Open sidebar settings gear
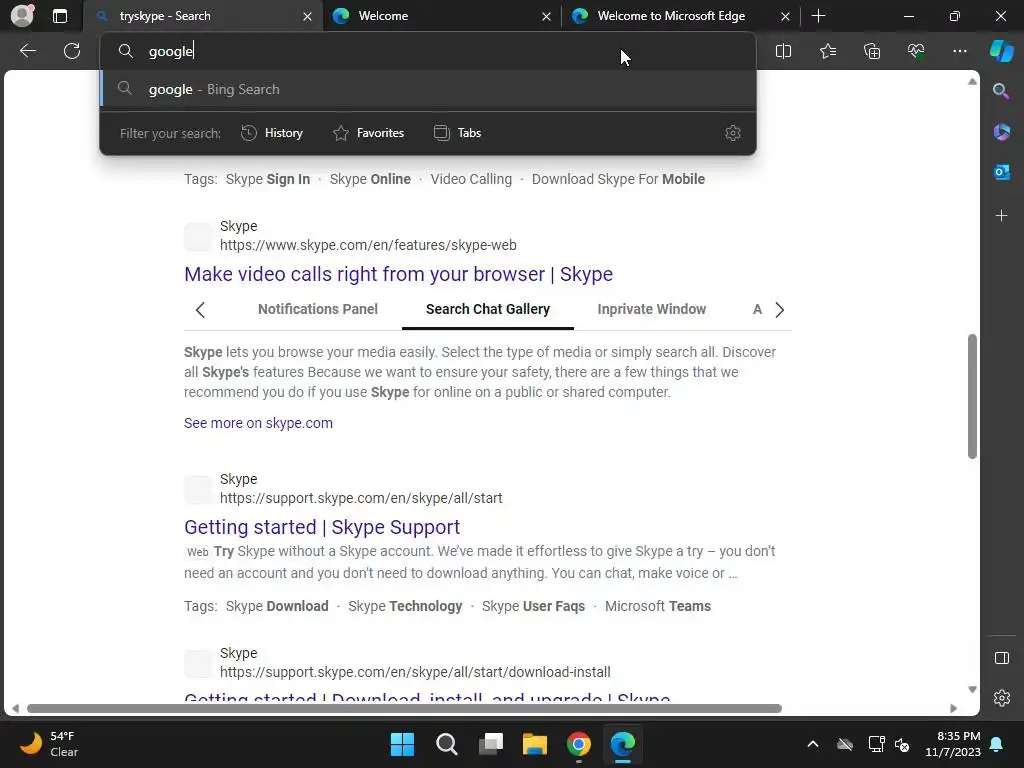Screen dimensions: 1024x768 pyautogui.click(x=1001, y=698)
